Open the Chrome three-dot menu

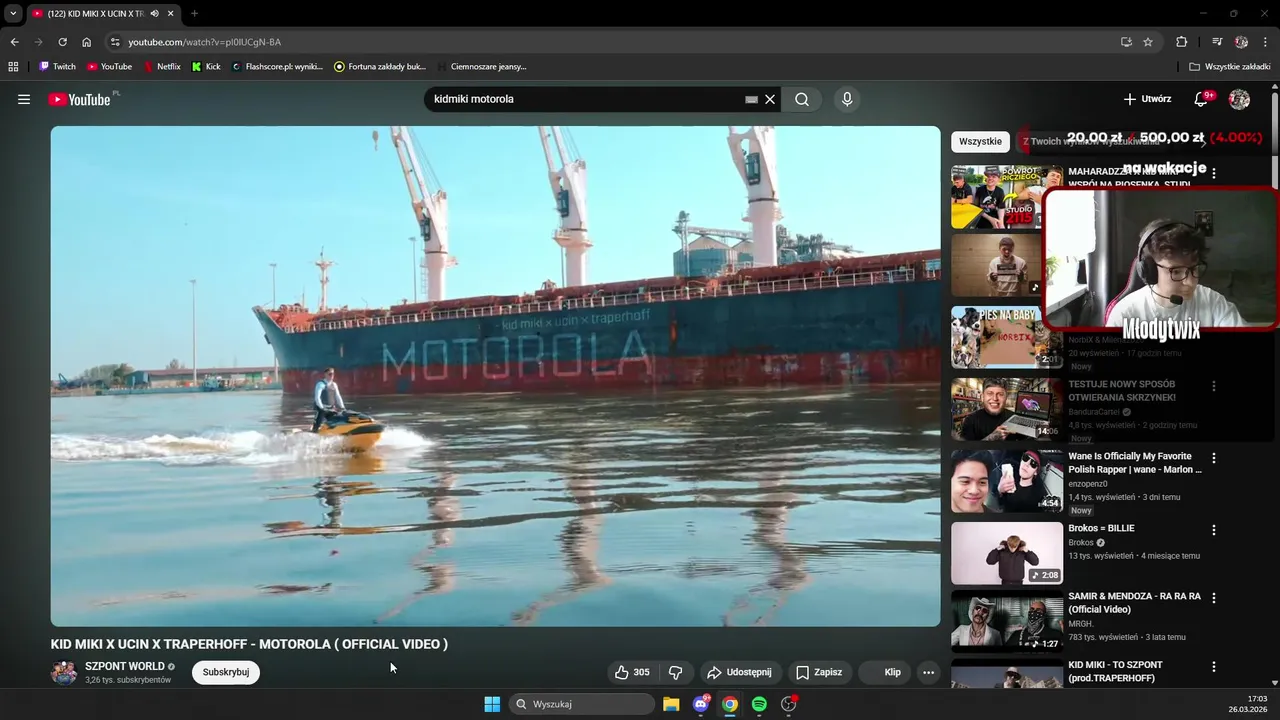pyautogui.click(x=1265, y=42)
